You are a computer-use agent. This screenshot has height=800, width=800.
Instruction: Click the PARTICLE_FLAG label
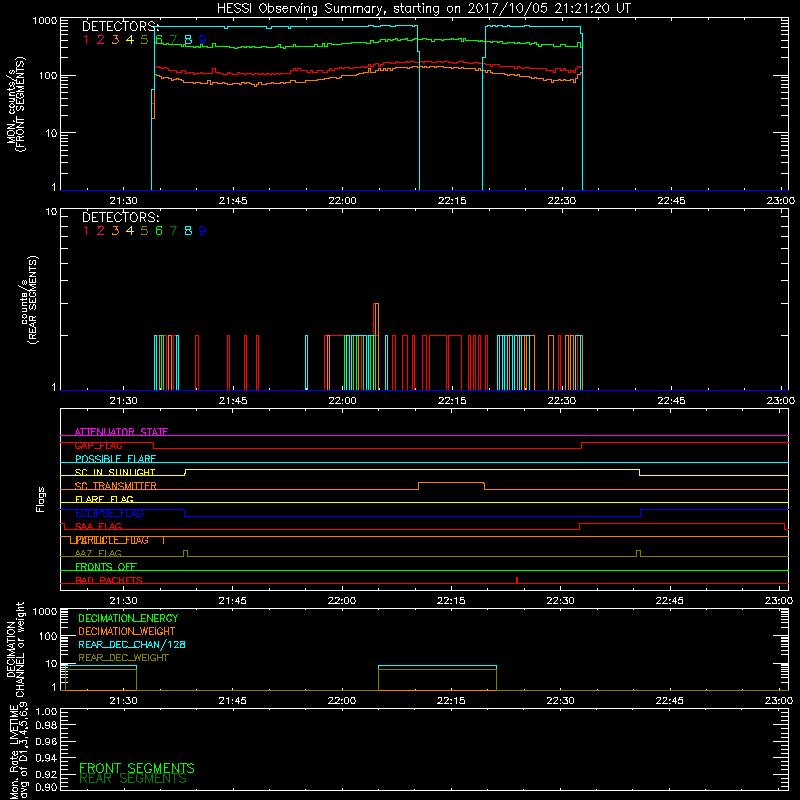[112, 540]
